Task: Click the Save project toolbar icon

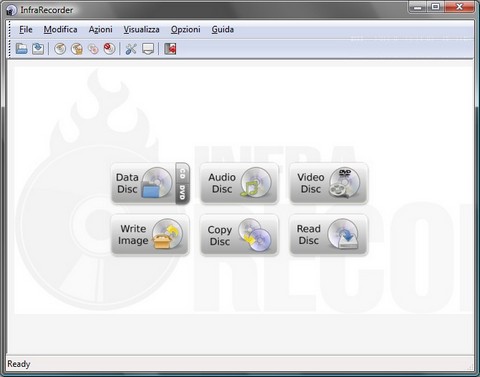Action: [38, 49]
